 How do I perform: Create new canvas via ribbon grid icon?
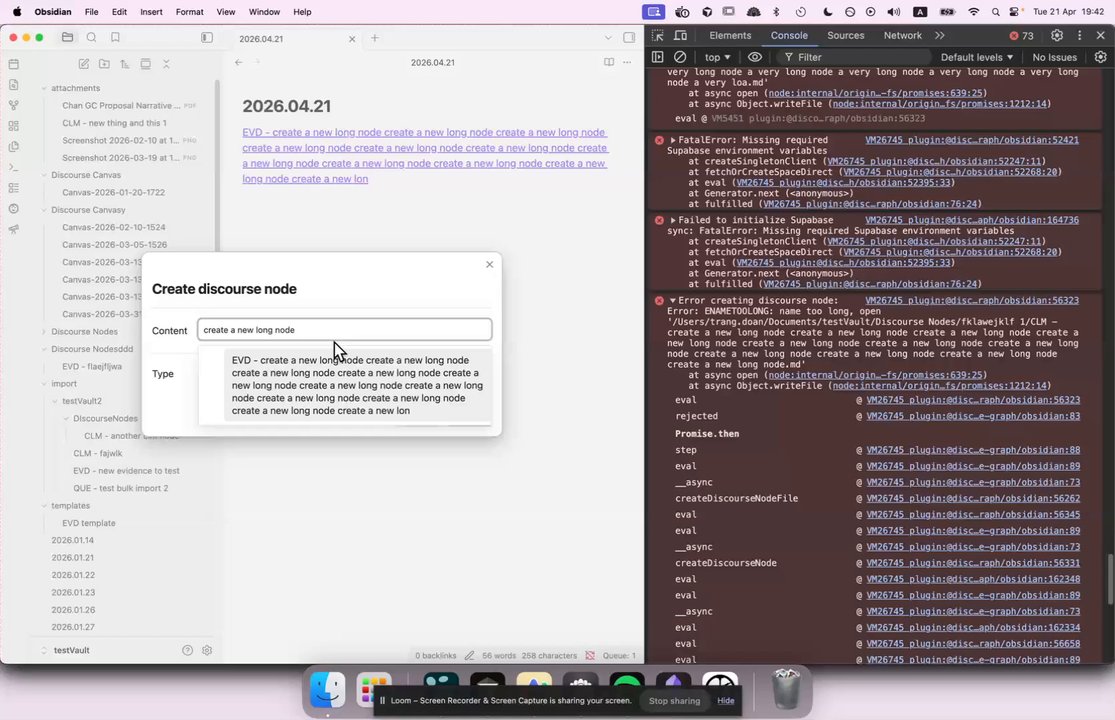pyautogui.click(x=14, y=126)
